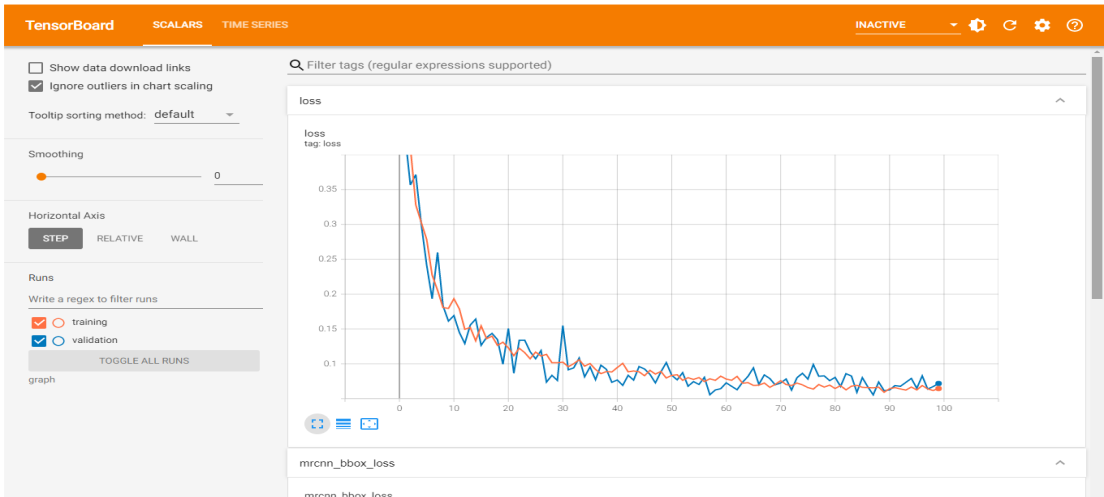Uncheck Ignore outliers in chart scaling
The height and width of the screenshot is (497, 1104).
pyautogui.click(x=36, y=86)
